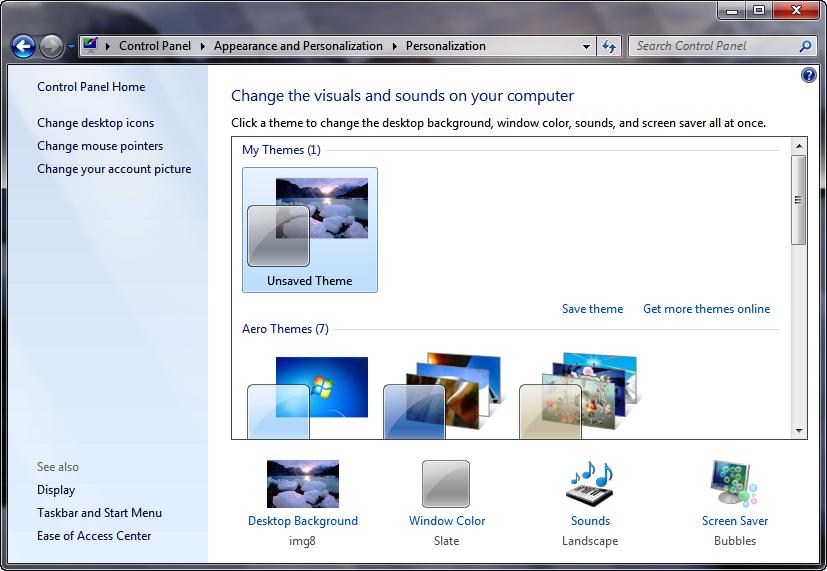Open recent pages dropdown beside Forward button

pos(71,46)
